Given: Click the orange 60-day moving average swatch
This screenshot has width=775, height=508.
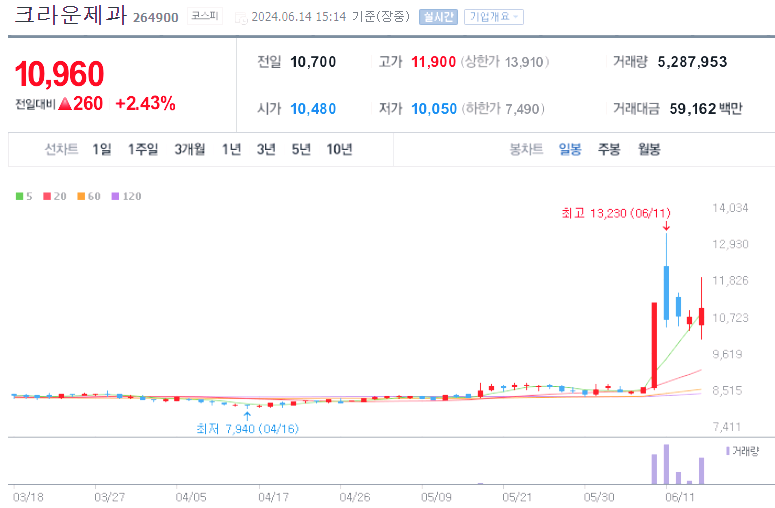Looking at the screenshot, I should [x=81, y=196].
